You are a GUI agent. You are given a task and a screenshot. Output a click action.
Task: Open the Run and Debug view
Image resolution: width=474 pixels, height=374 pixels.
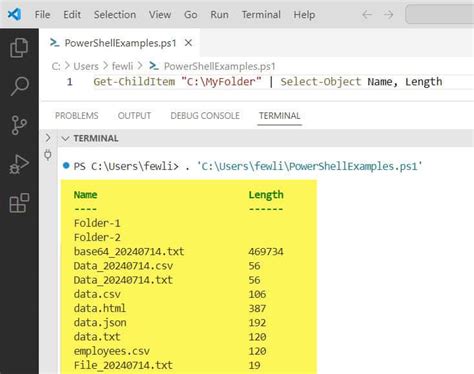pyautogui.click(x=19, y=164)
